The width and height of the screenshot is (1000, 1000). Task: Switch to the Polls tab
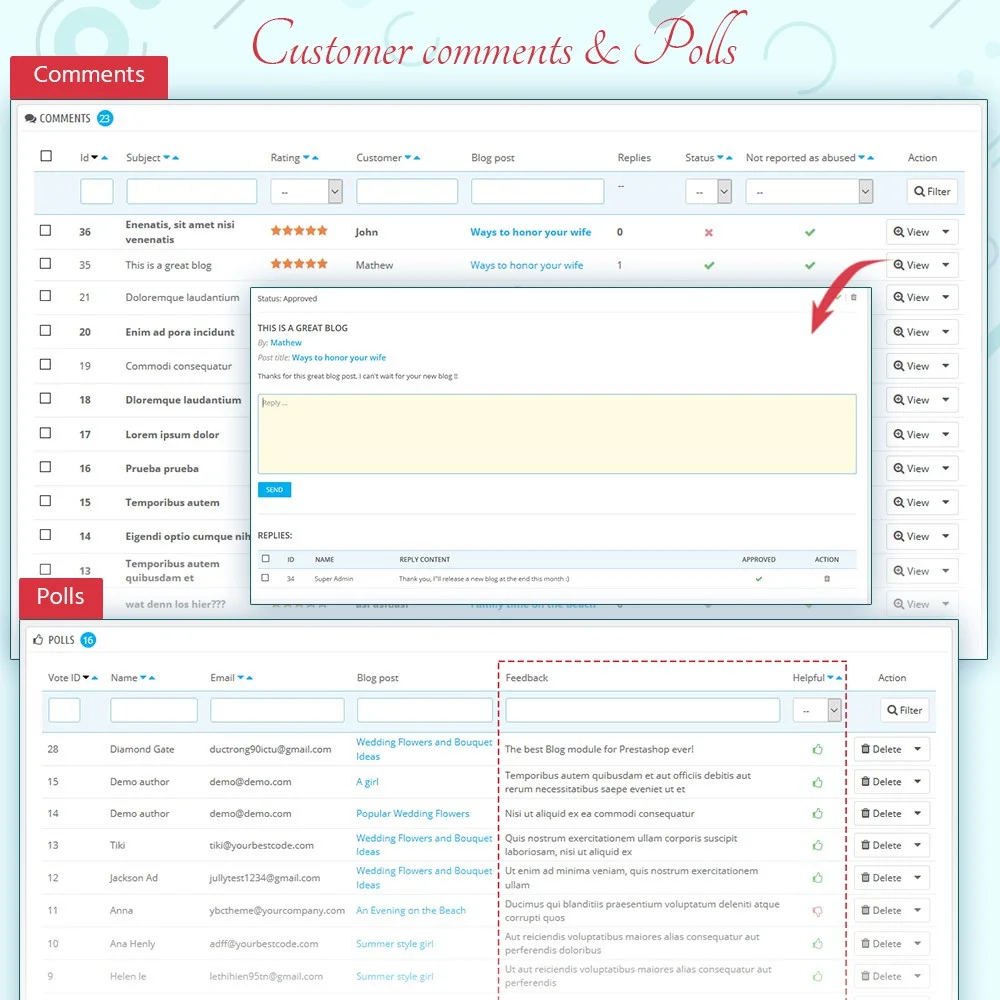point(60,597)
